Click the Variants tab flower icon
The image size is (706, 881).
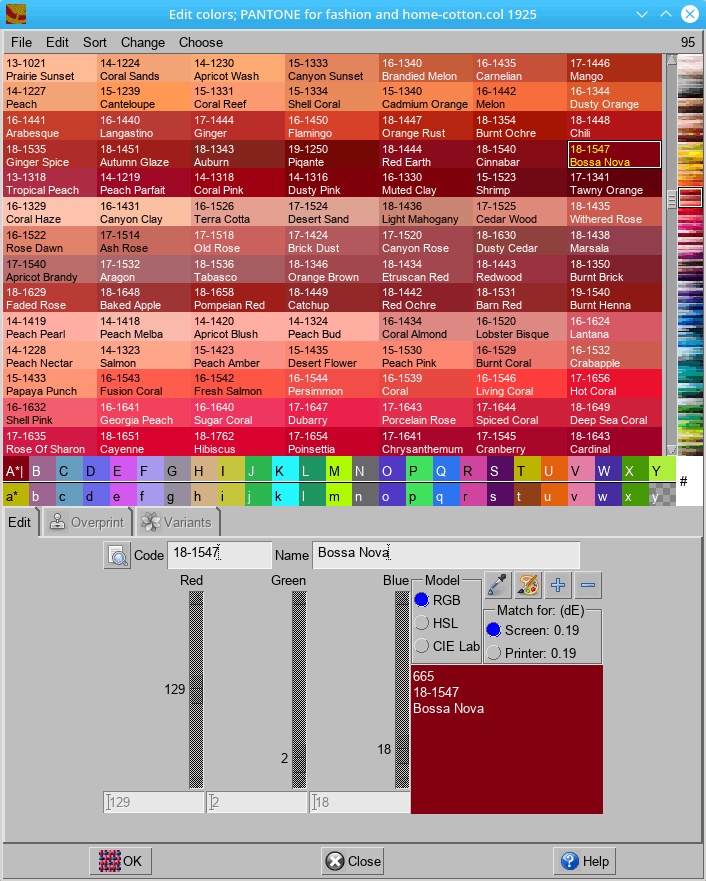pos(151,522)
